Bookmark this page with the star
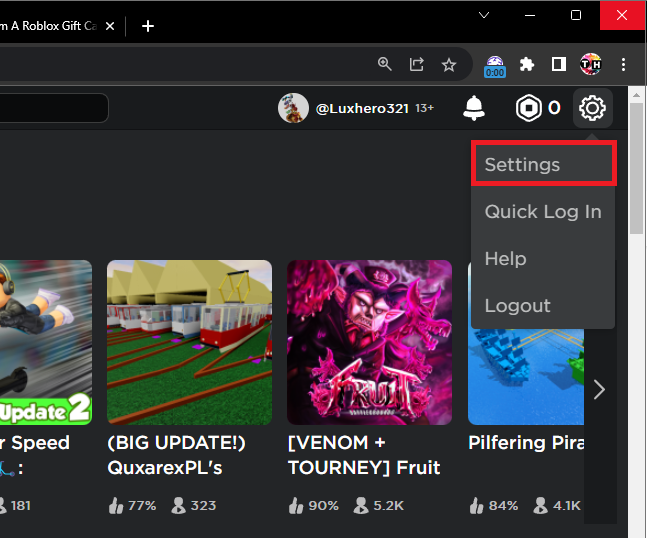 [x=449, y=65]
